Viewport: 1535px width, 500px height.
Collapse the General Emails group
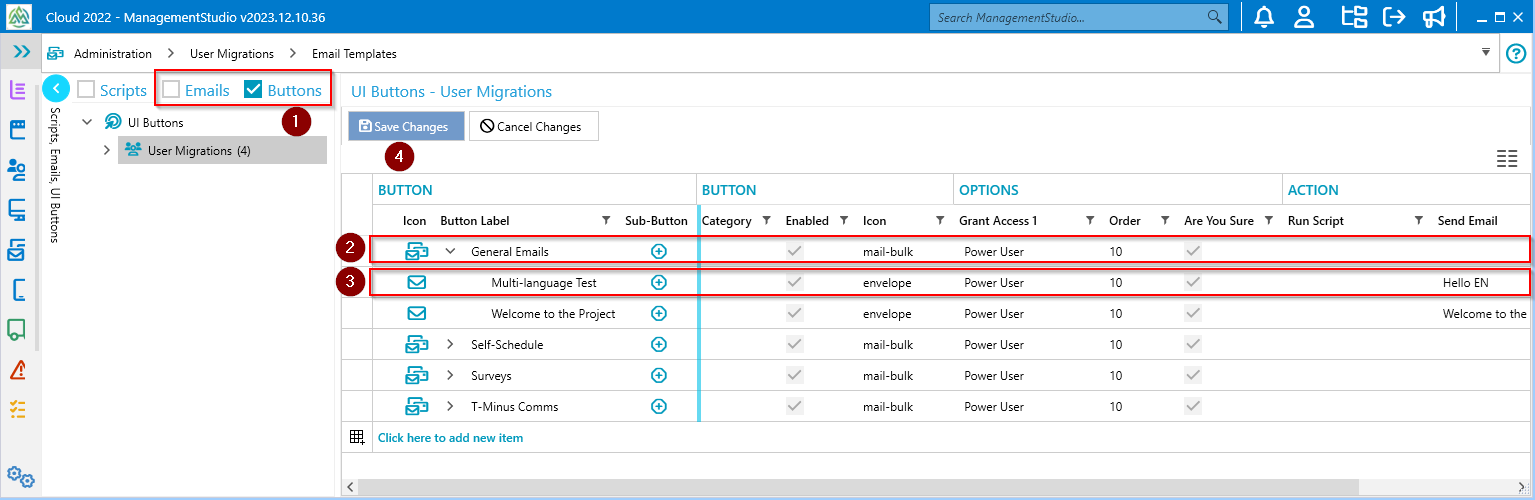click(450, 252)
